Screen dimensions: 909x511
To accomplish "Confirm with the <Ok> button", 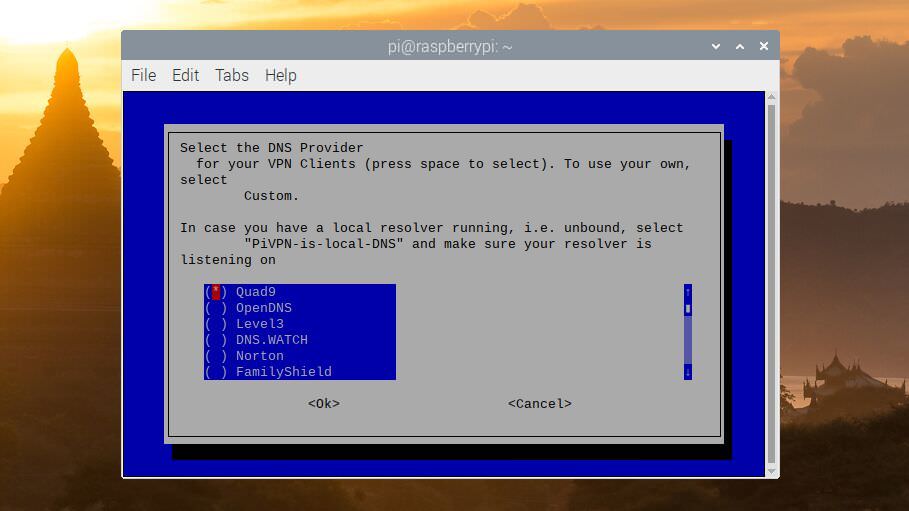I will point(323,404).
